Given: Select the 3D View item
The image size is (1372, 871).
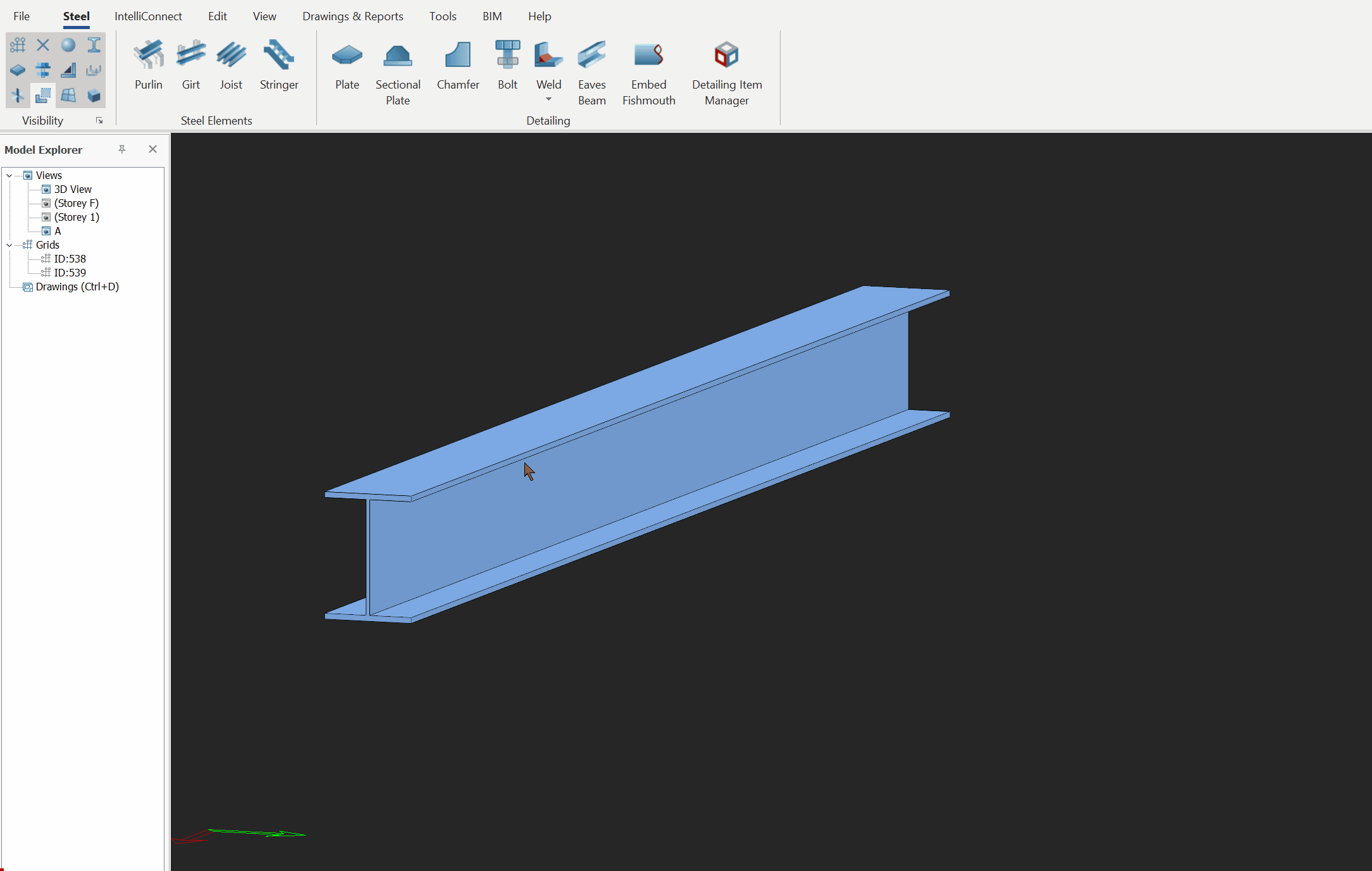Looking at the screenshot, I should pos(73,189).
